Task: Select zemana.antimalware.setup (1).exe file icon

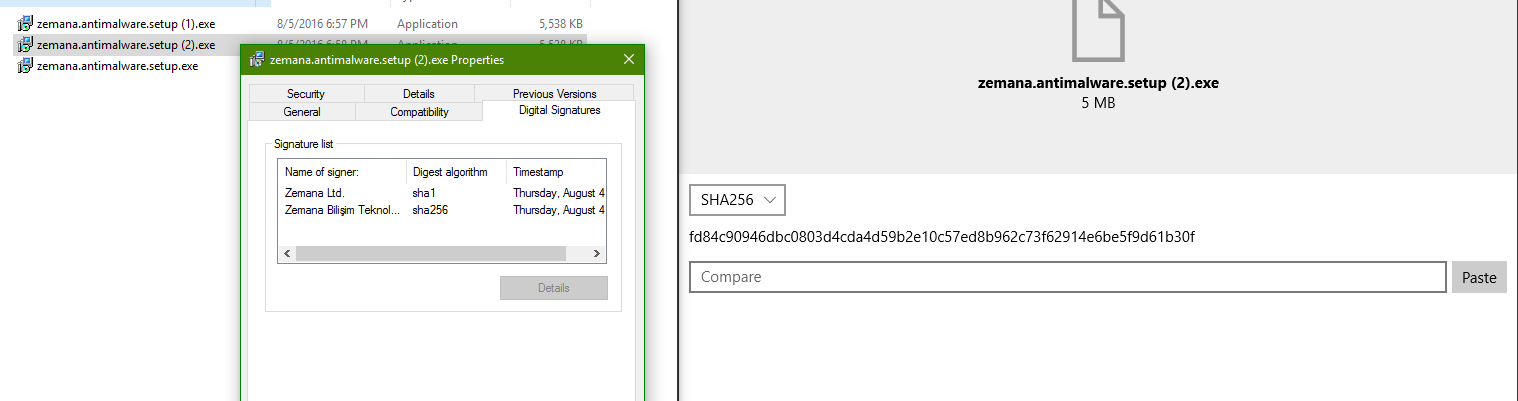Action: 25,23
